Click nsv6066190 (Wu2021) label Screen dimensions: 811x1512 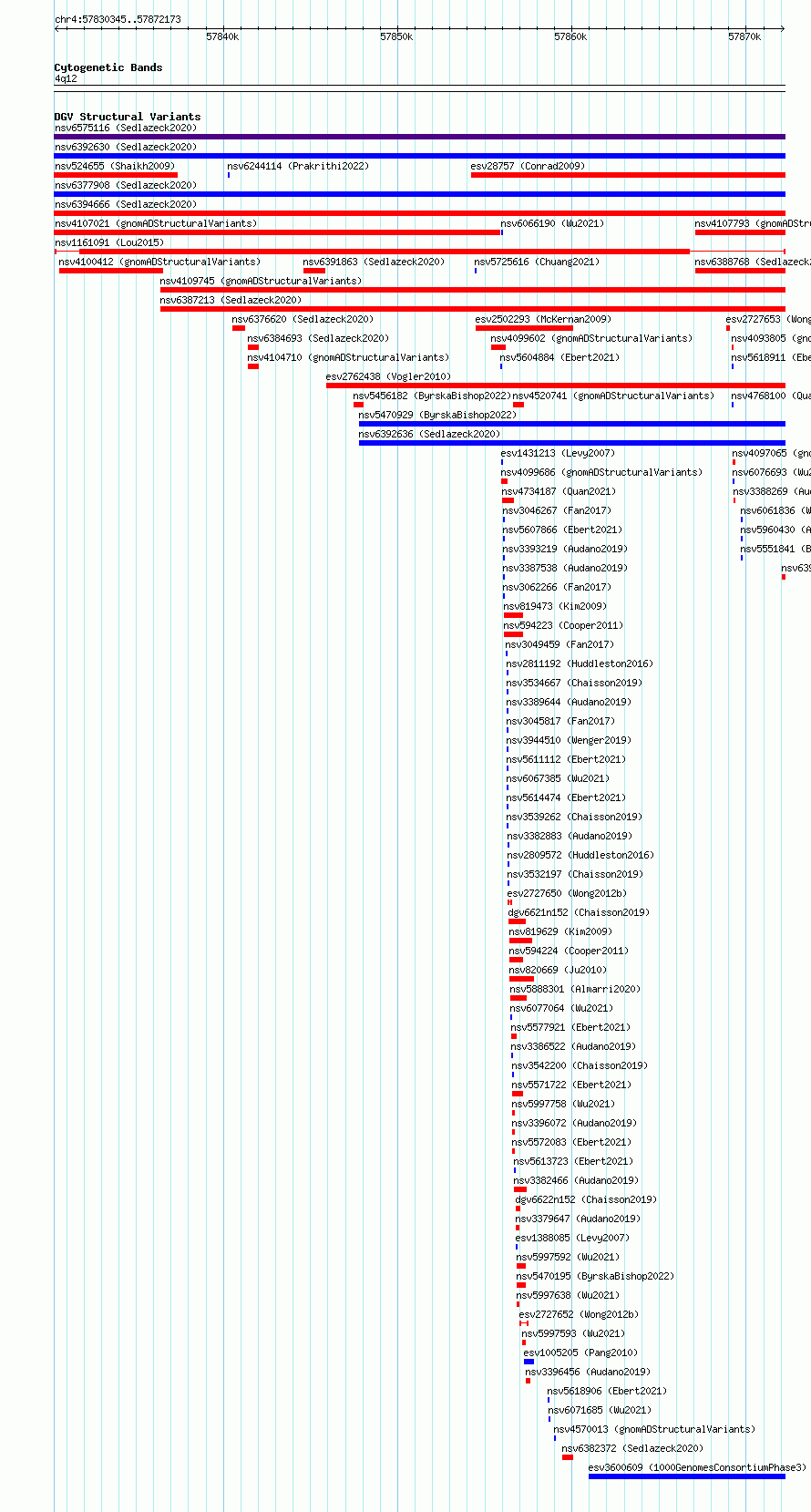point(552,223)
